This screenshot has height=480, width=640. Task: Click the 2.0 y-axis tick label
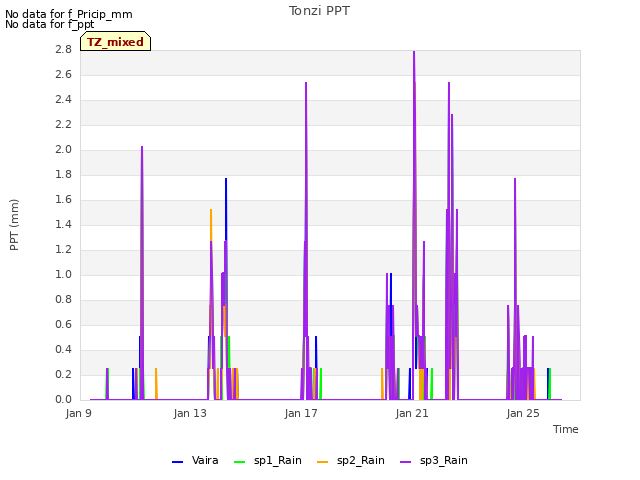(x=64, y=150)
